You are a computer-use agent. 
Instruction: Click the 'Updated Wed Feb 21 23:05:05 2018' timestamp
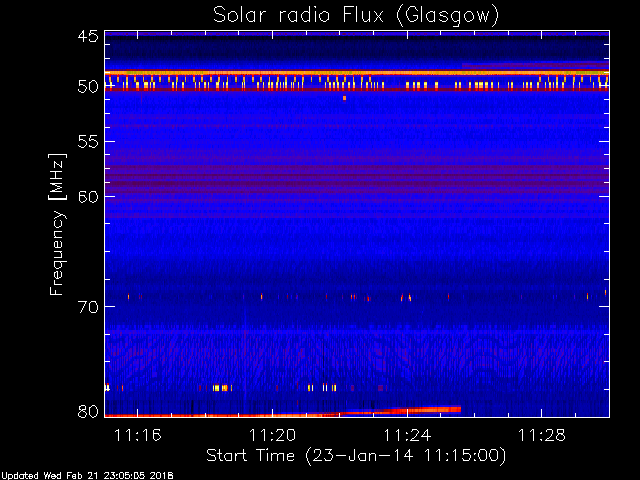87,476
